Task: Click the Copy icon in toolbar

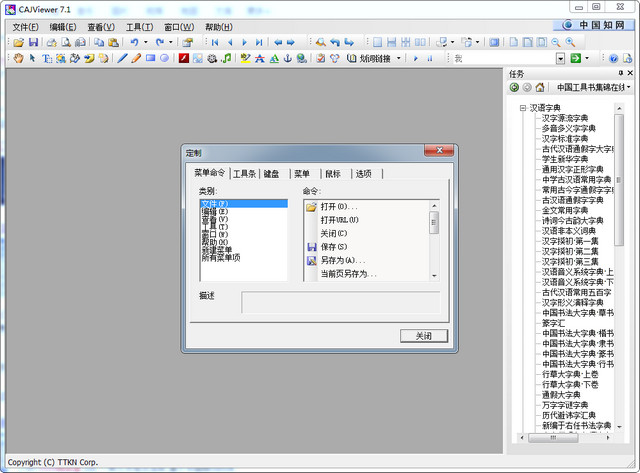Action: click(x=99, y=42)
